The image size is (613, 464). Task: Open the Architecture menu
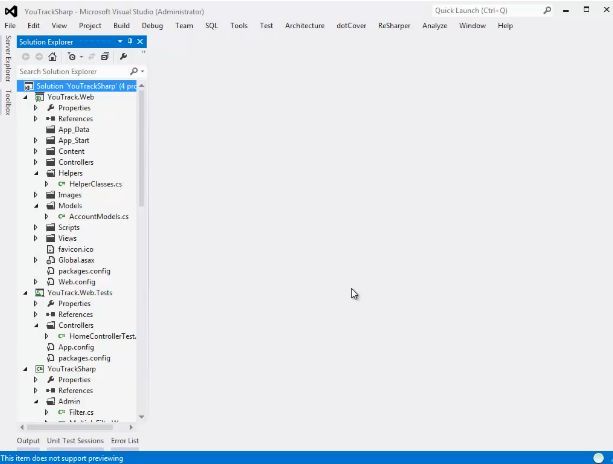point(305,26)
